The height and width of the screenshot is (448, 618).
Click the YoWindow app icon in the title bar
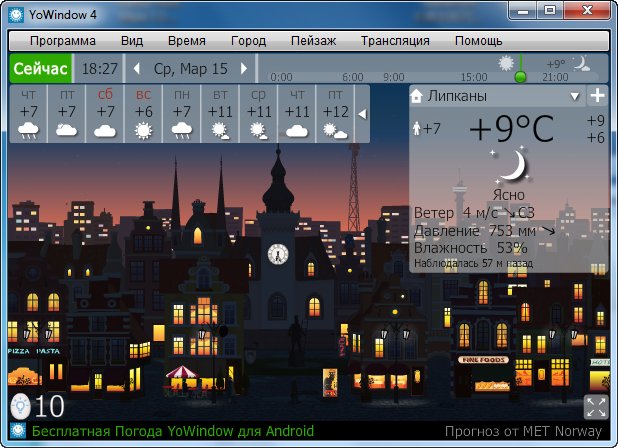coord(16,13)
